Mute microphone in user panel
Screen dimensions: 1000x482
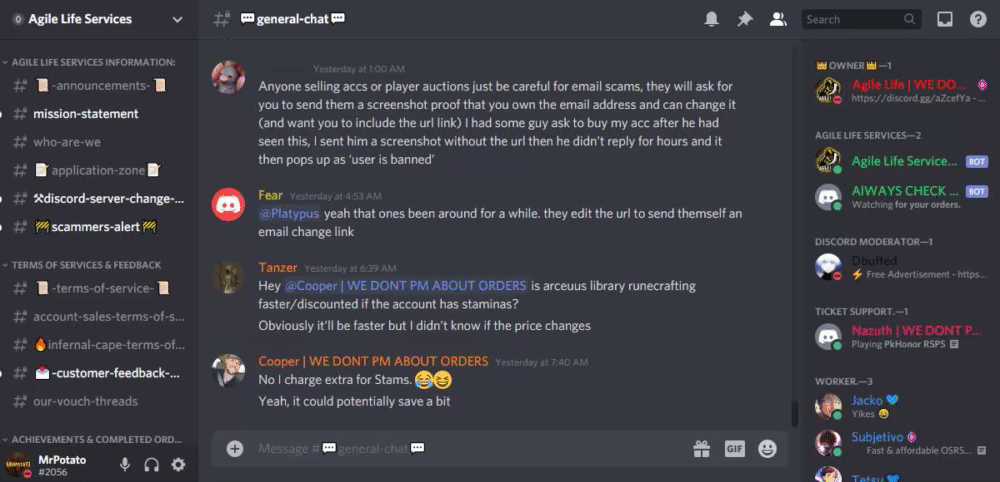pyautogui.click(x=125, y=465)
